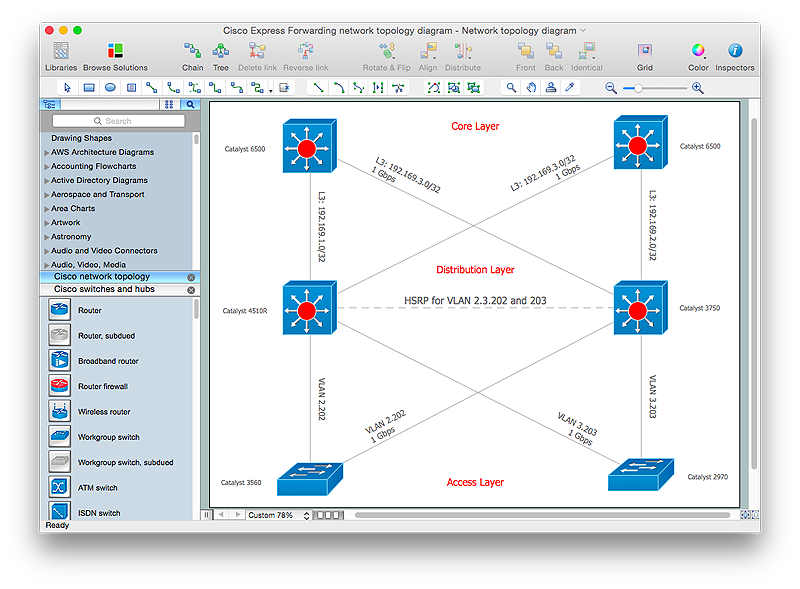The image size is (800, 589).
Task: Toggle the Grid display
Action: 644,57
